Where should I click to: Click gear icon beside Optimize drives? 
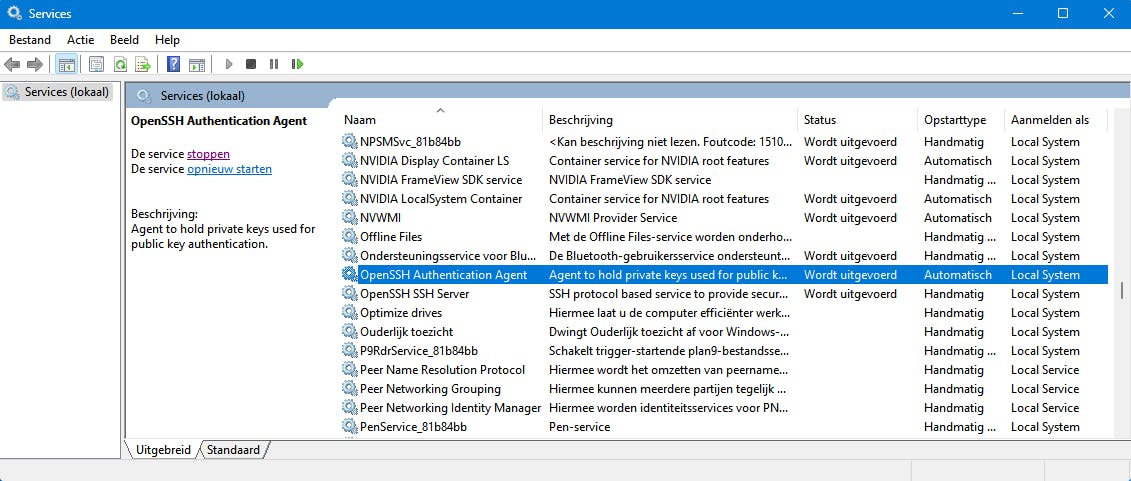click(349, 312)
